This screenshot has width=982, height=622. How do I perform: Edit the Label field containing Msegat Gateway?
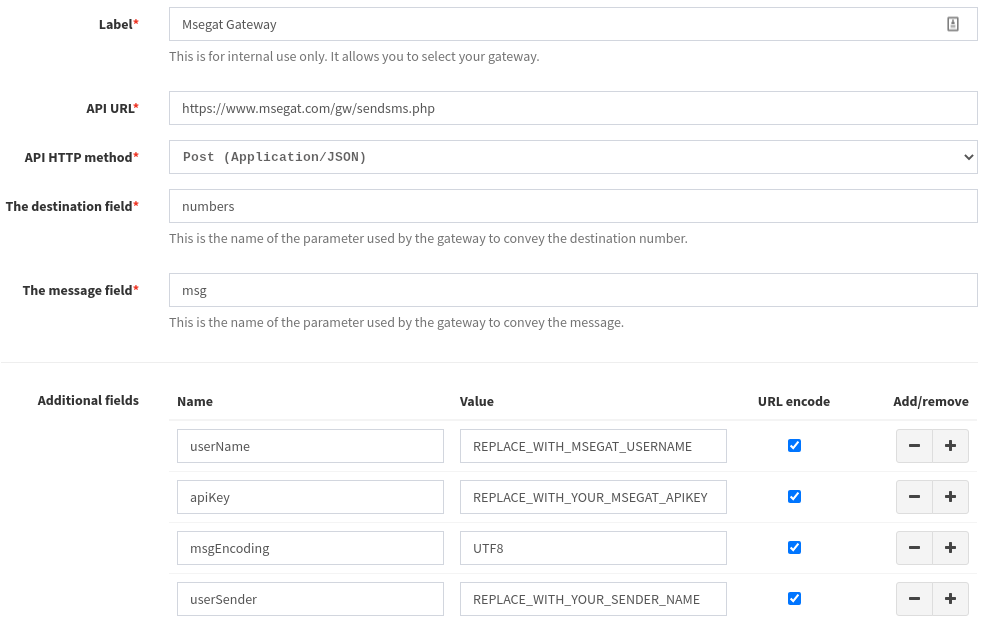pos(573,24)
